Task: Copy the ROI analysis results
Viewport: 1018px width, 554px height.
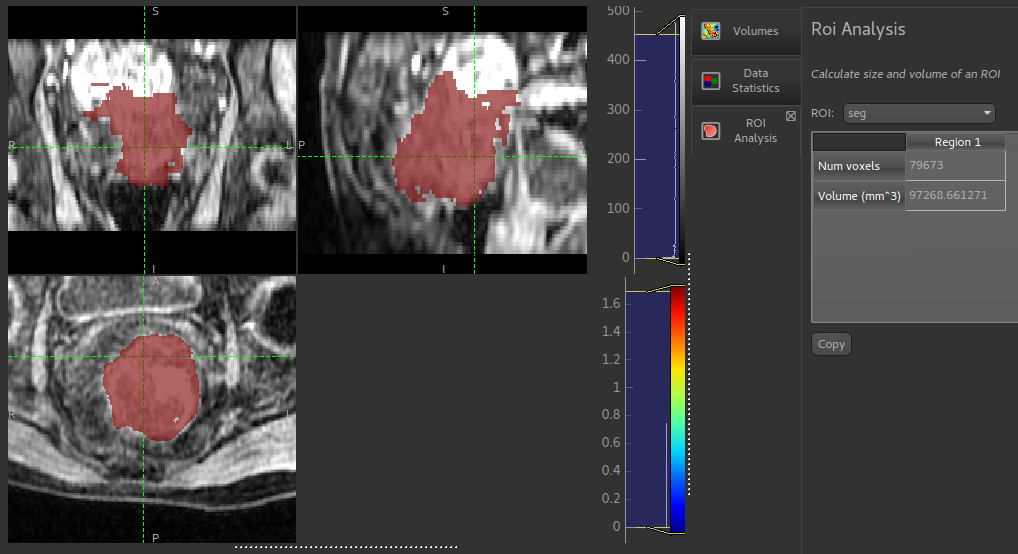Action: coord(831,344)
